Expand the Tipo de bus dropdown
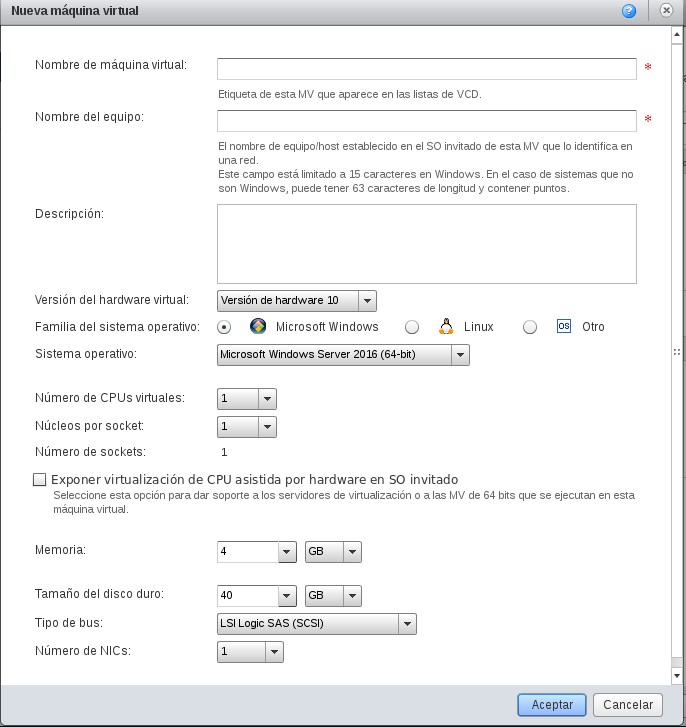Screen dimensions: 686x728 pyautogui.click(x=406, y=624)
